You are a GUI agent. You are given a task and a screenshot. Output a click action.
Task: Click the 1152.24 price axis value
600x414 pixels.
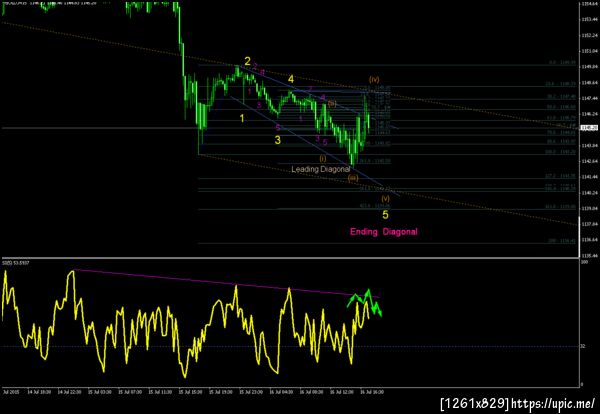pos(590,35)
